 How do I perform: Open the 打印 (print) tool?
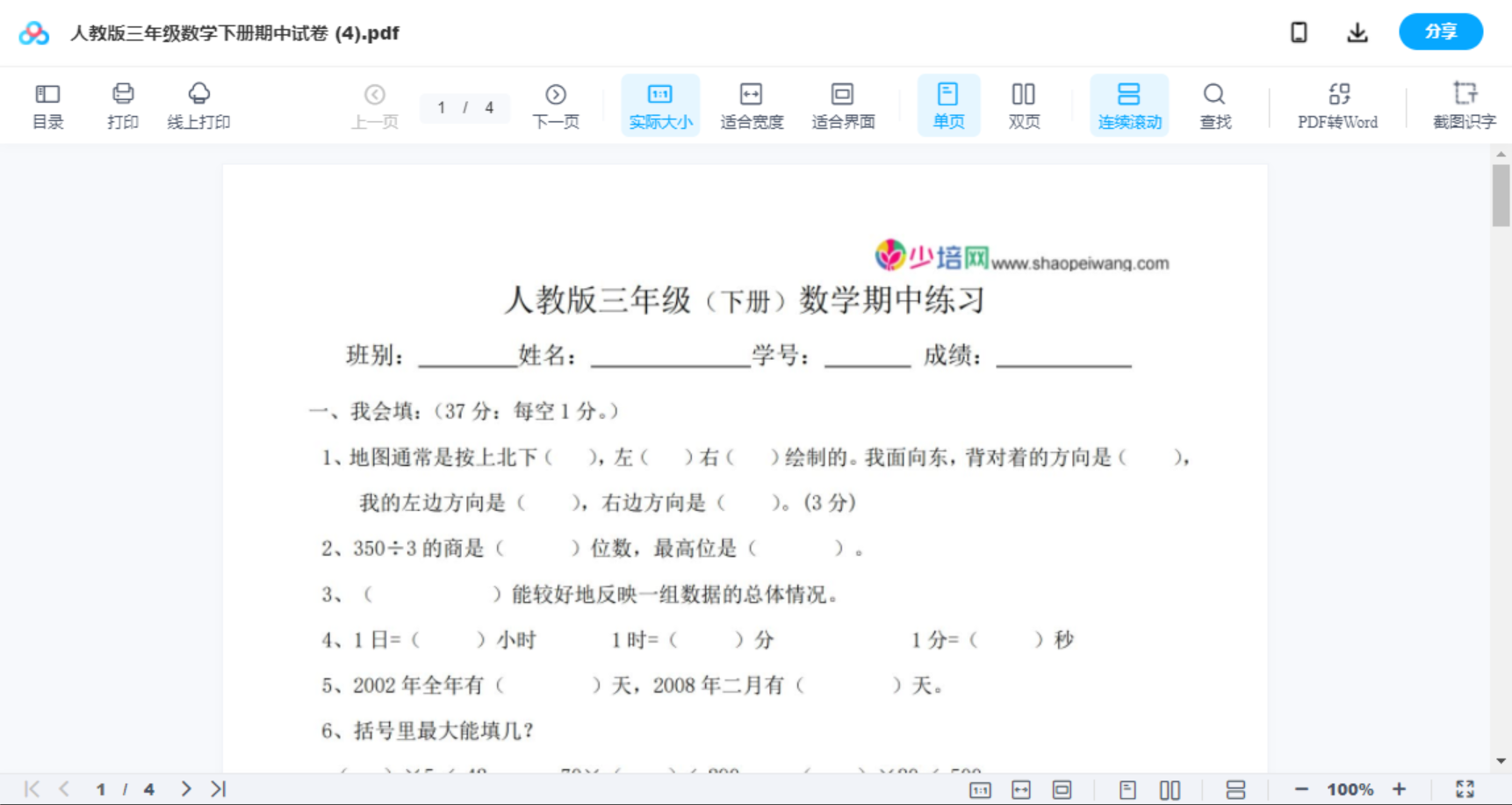pyautogui.click(x=122, y=104)
